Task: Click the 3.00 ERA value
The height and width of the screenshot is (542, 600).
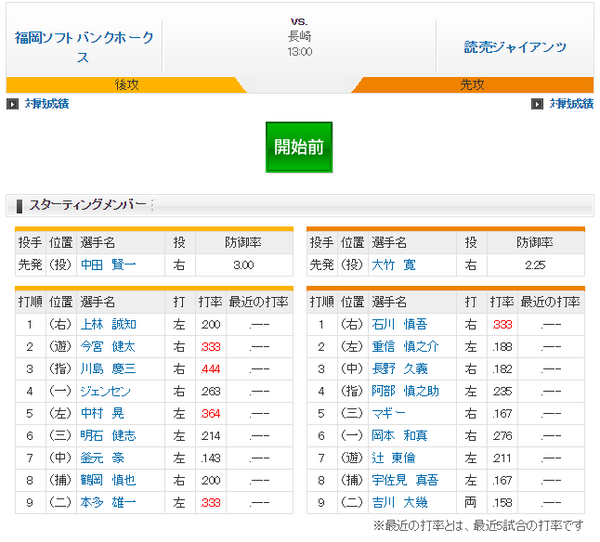Action: tap(244, 265)
